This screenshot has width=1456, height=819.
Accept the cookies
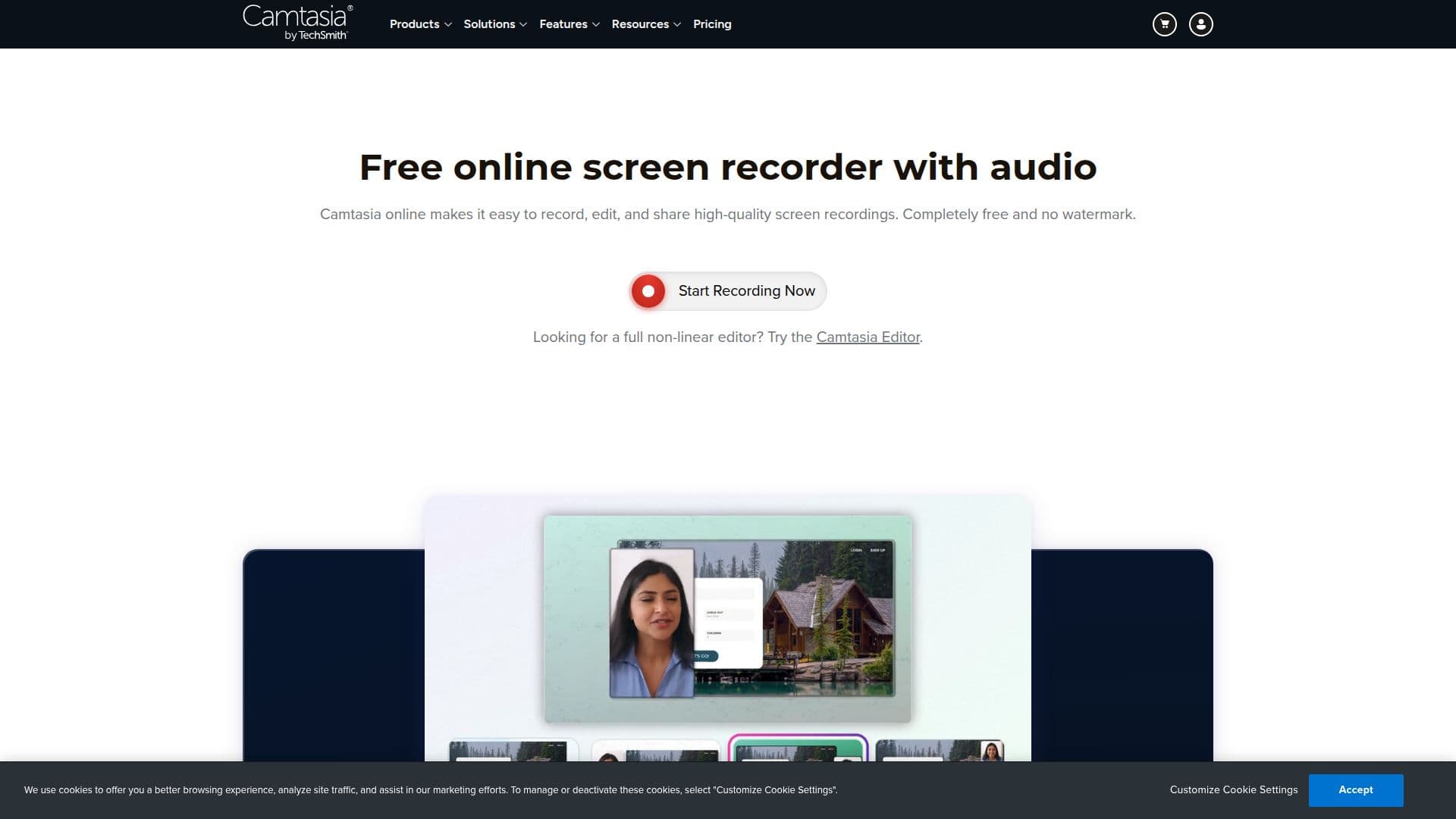click(x=1355, y=790)
